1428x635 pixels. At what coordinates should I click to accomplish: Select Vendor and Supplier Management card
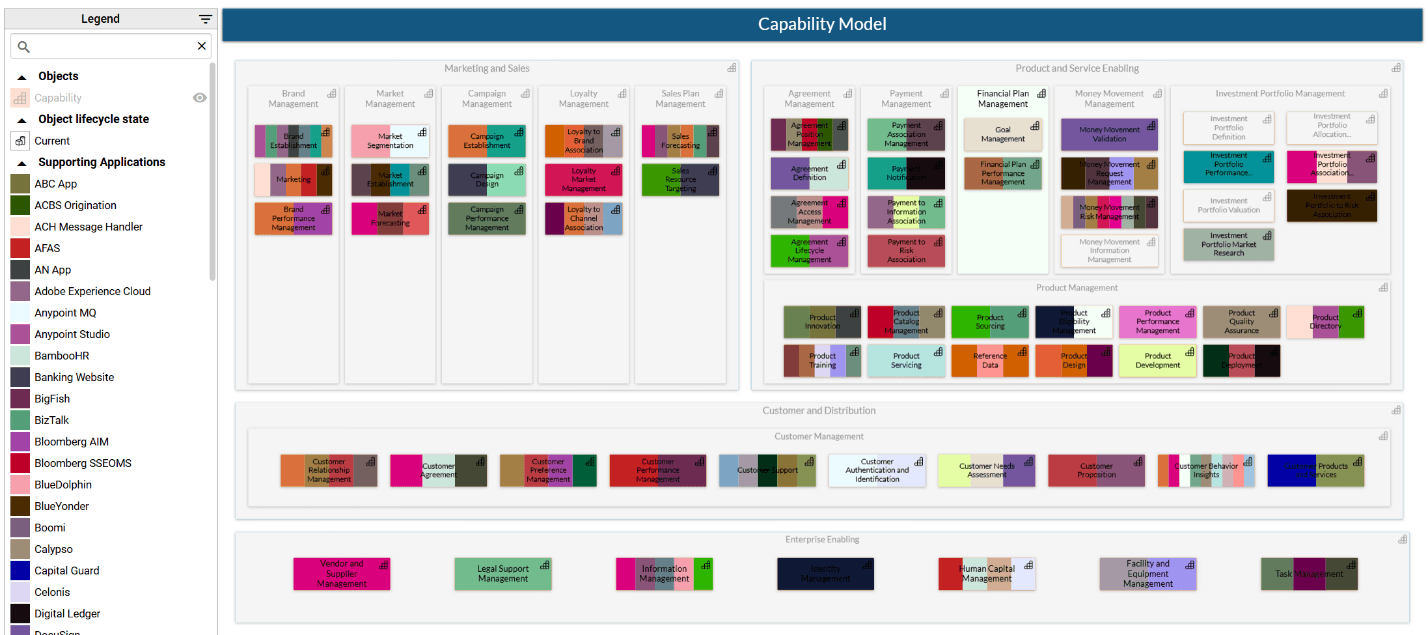tap(342, 574)
